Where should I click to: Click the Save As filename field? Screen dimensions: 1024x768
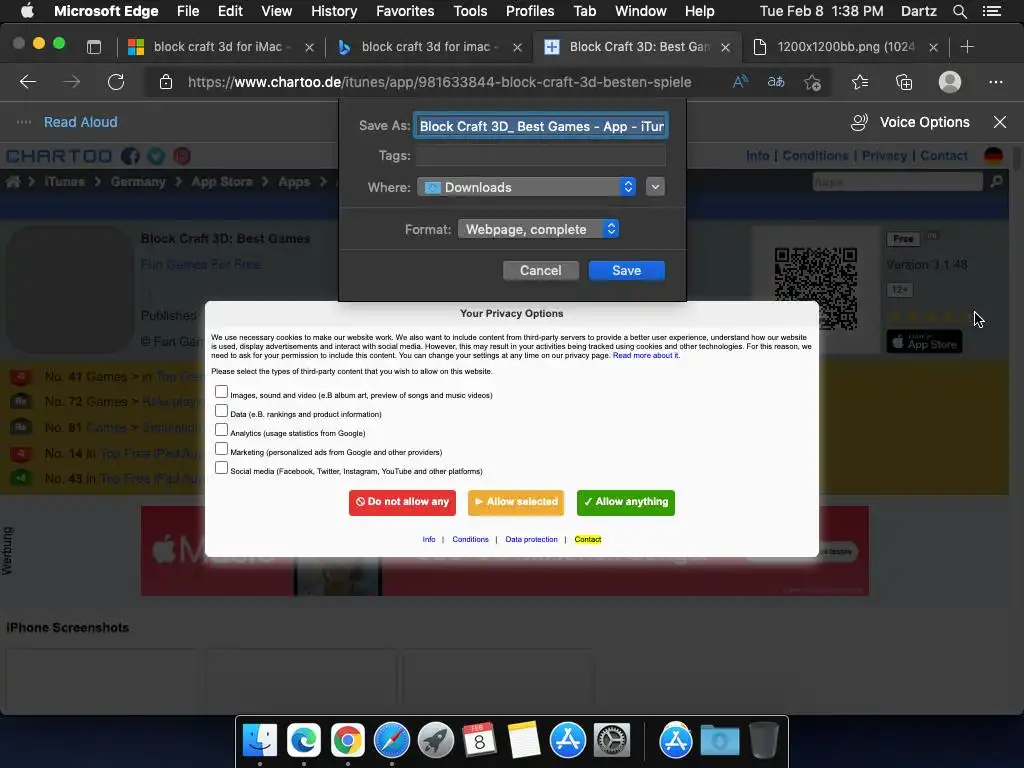[x=541, y=126]
